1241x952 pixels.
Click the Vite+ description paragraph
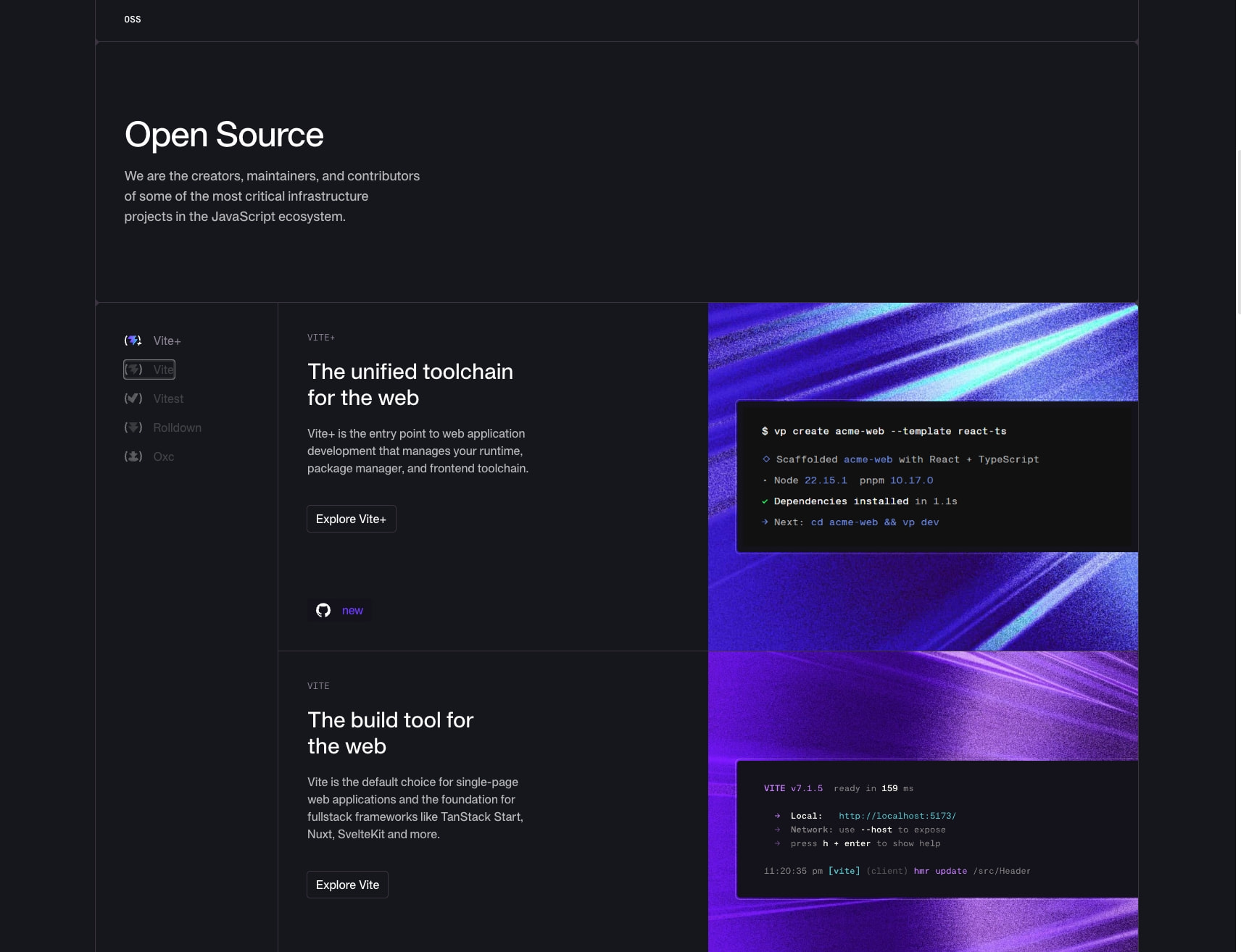pos(418,451)
